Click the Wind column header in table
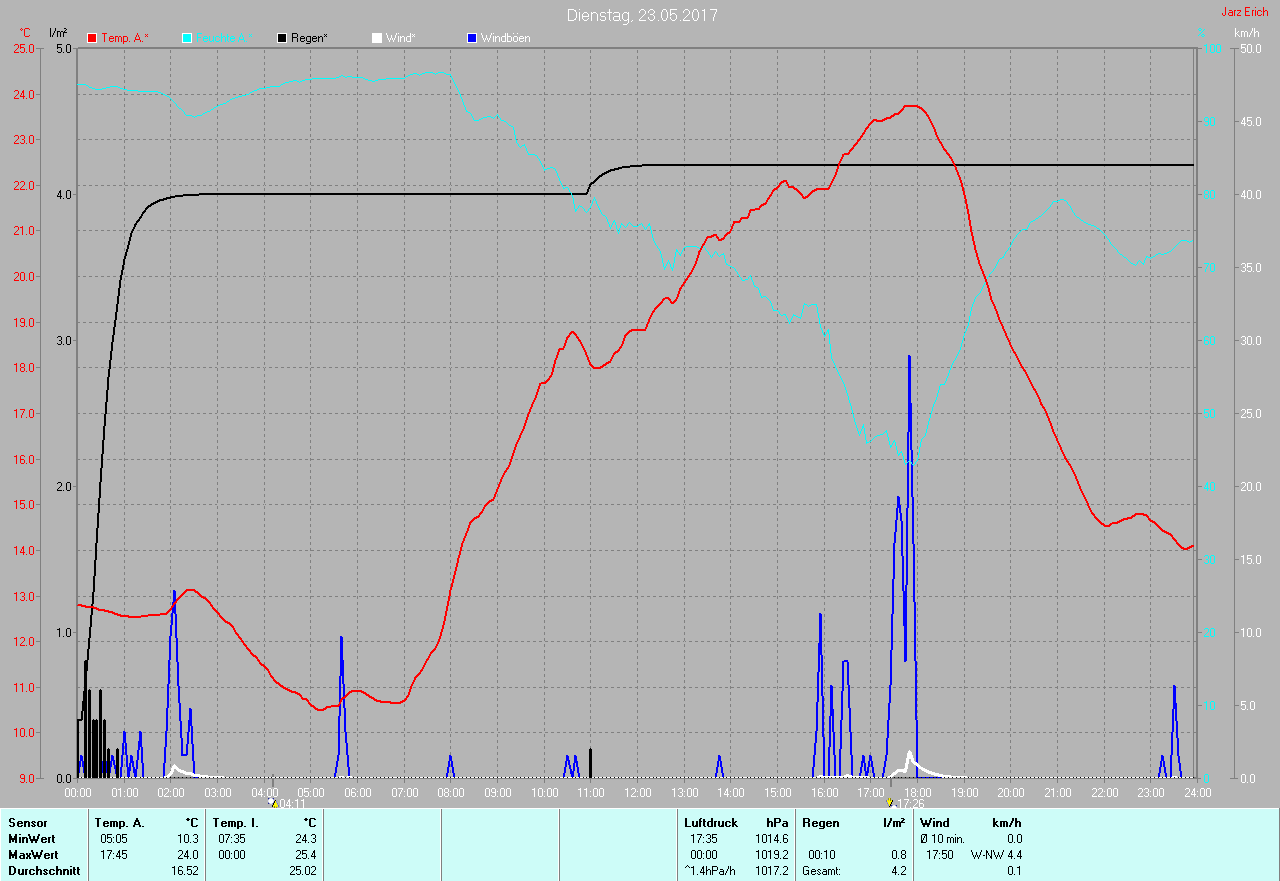This screenshot has width=1280, height=881. click(x=935, y=823)
